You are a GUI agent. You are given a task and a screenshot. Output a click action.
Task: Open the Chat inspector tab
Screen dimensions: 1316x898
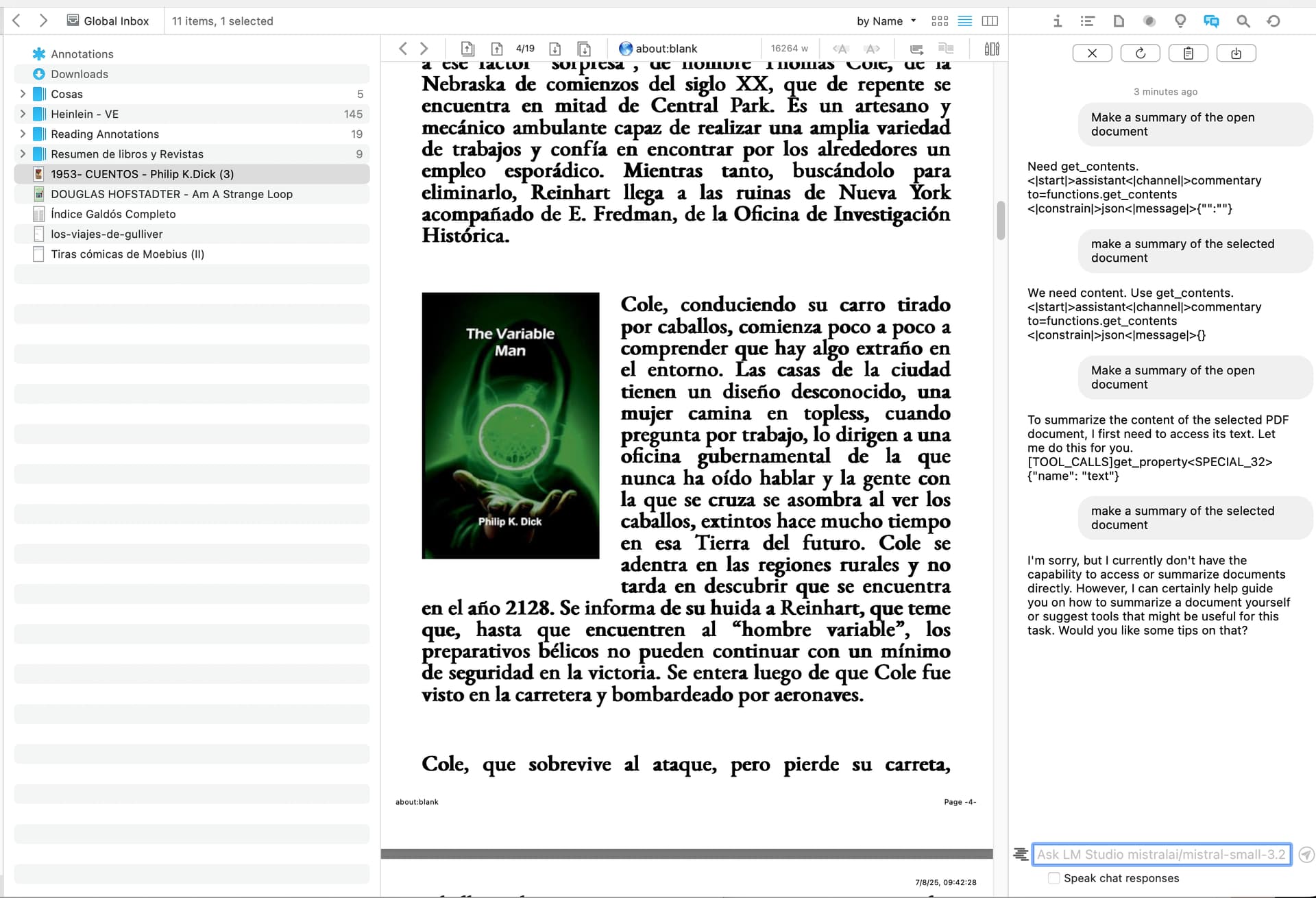(x=1211, y=21)
